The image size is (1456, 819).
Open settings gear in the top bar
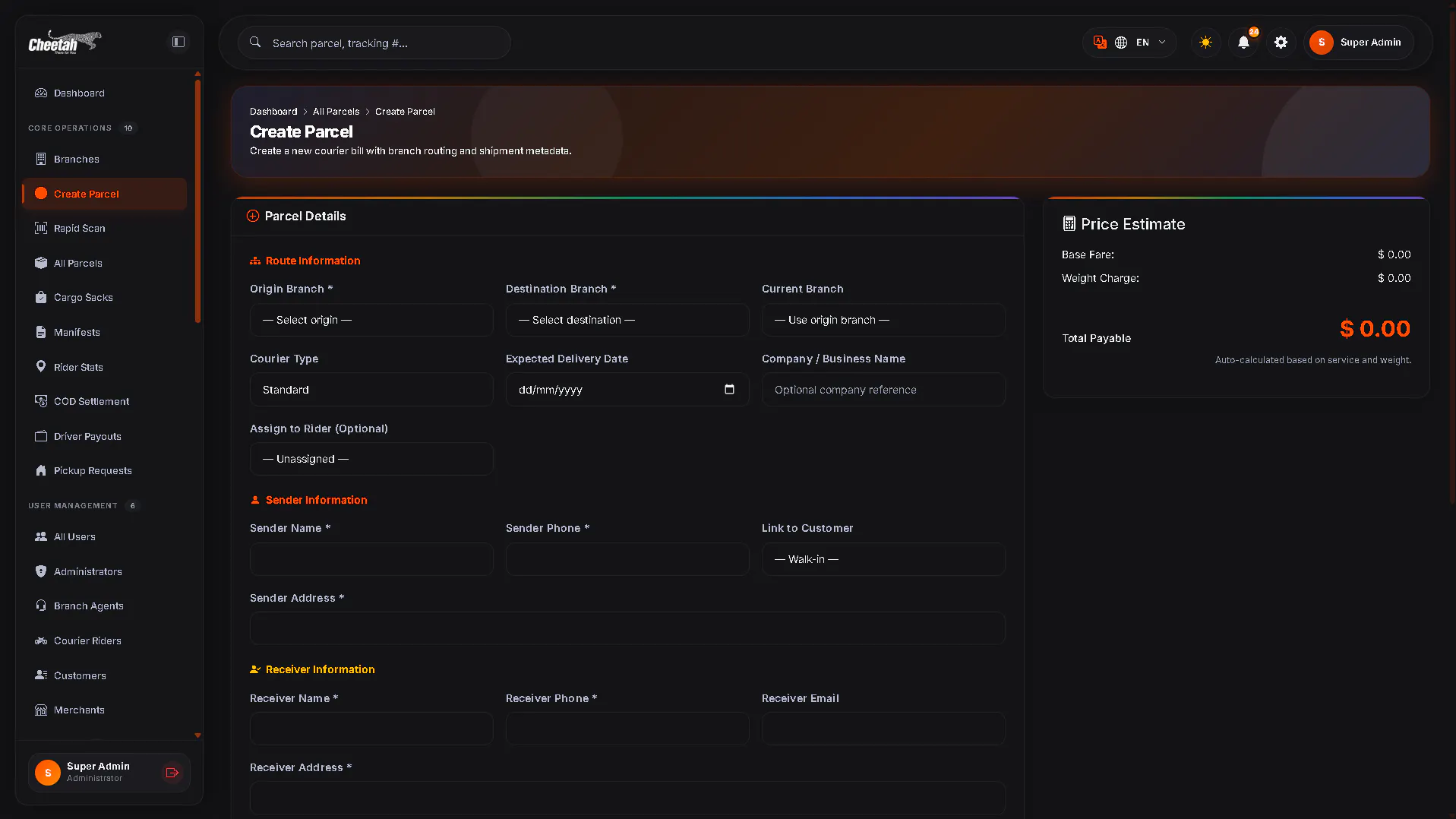[1281, 43]
